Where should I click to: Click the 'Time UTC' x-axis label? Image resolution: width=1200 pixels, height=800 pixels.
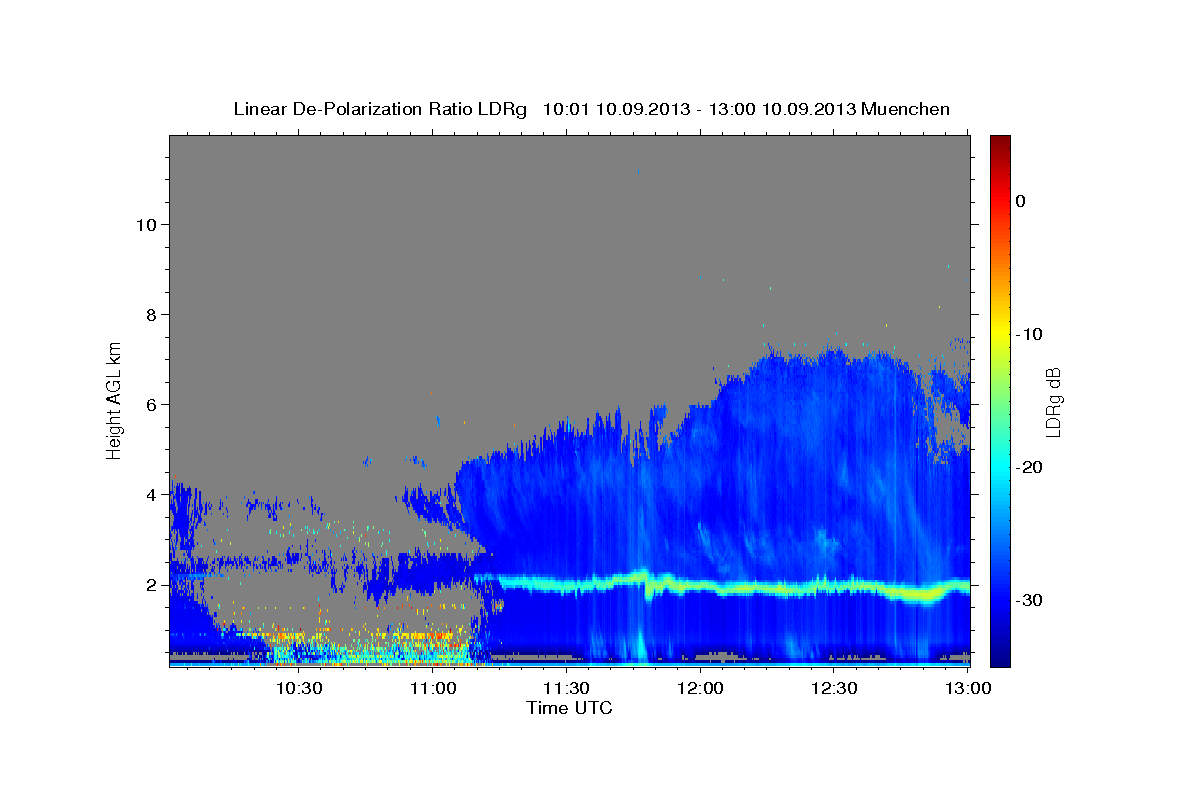coord(569,708)
